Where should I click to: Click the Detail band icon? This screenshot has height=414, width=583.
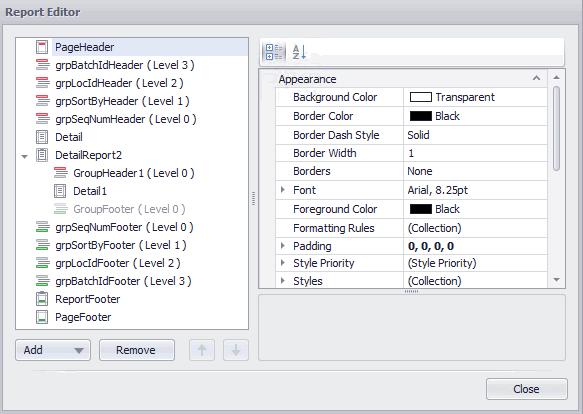(x=42, y=137)
